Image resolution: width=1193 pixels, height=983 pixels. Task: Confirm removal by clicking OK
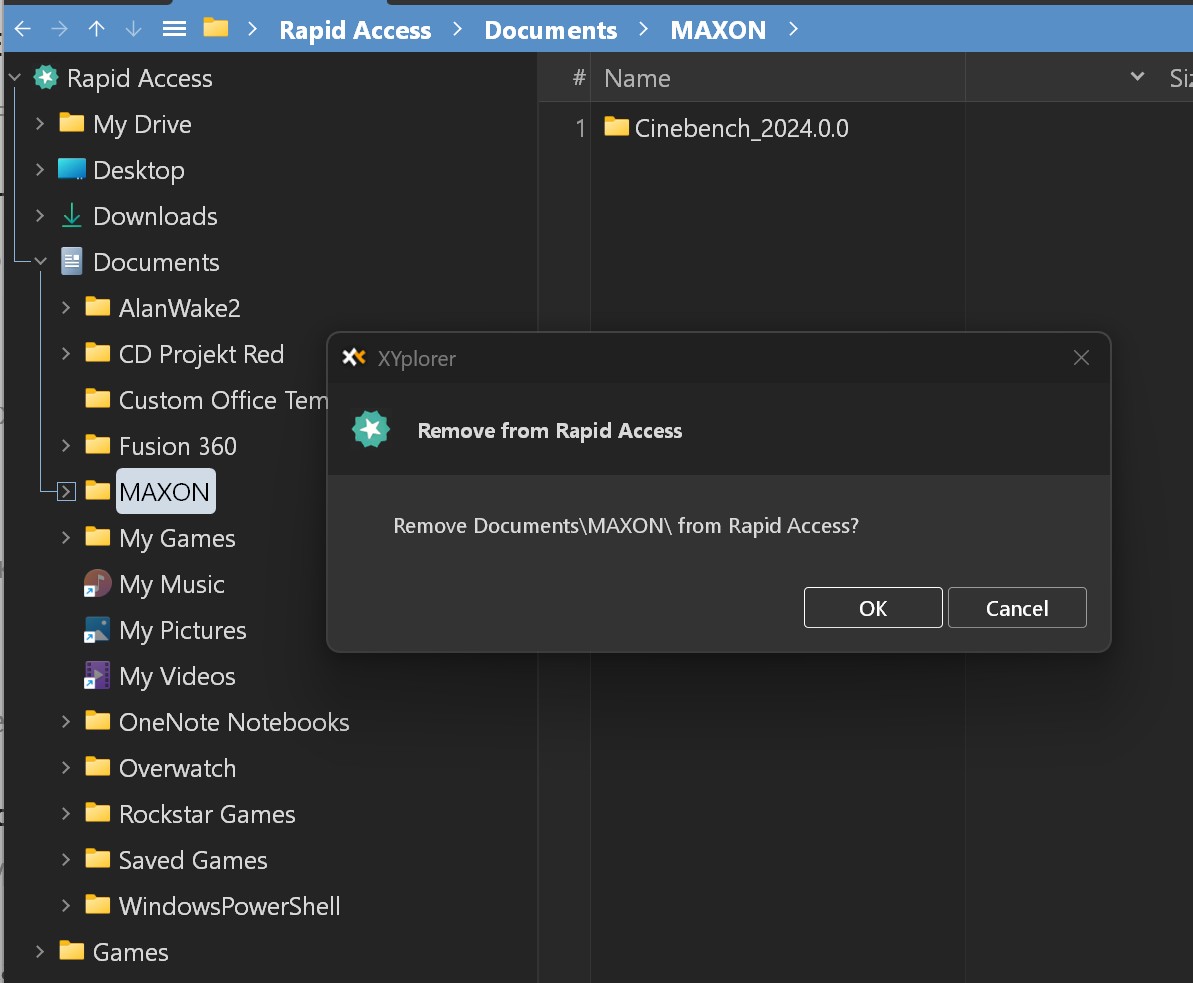872,607
